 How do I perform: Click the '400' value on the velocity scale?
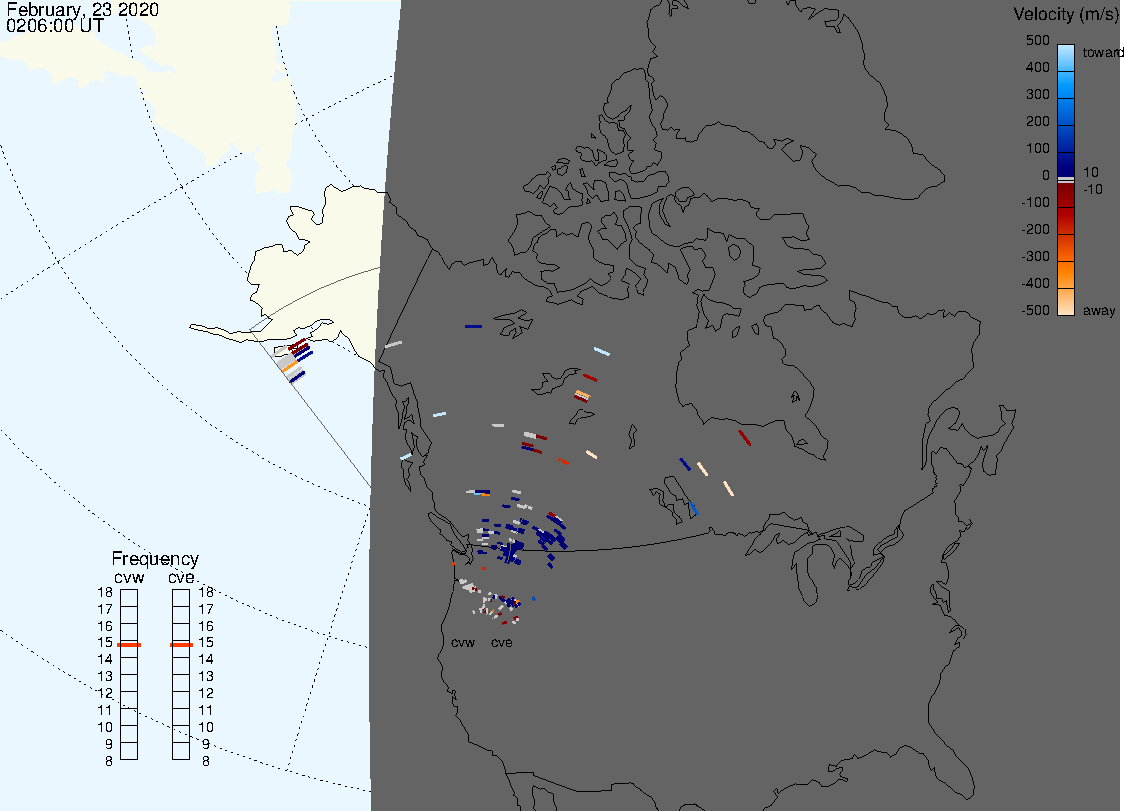(x=1037, y=67)
